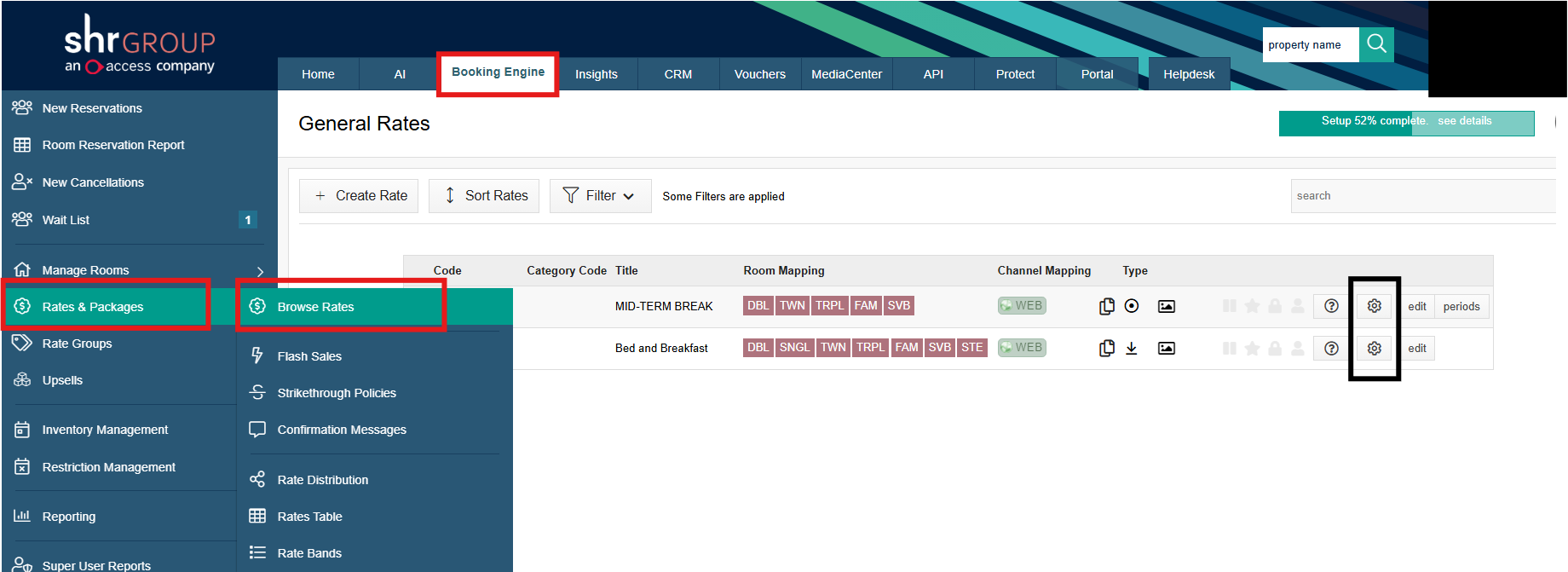Screen dimensions: 1568x572
Task: Open Restriction Management in sidebar
Action: click(x=108, y=467)
